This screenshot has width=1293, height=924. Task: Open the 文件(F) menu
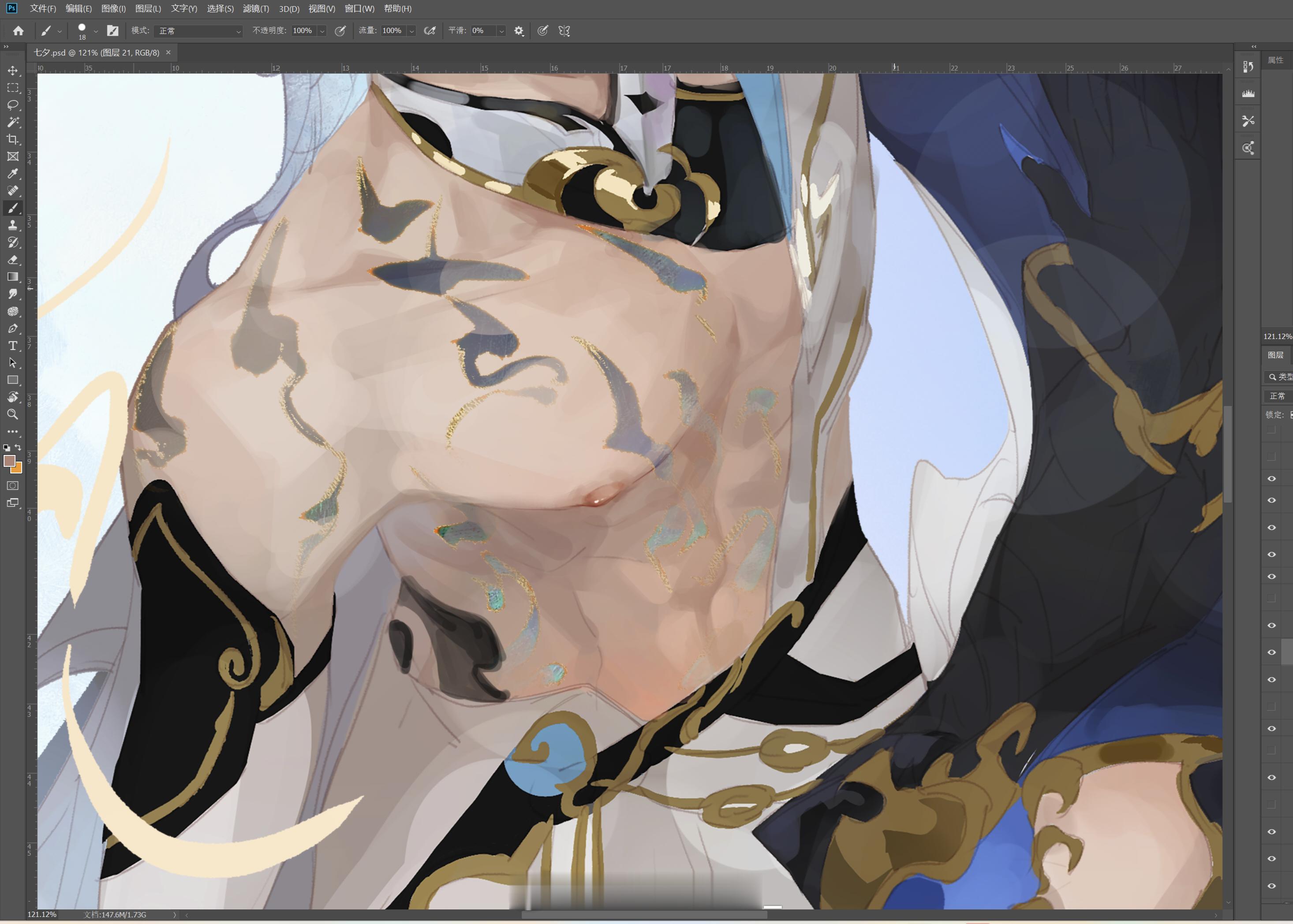click(43, 8)
